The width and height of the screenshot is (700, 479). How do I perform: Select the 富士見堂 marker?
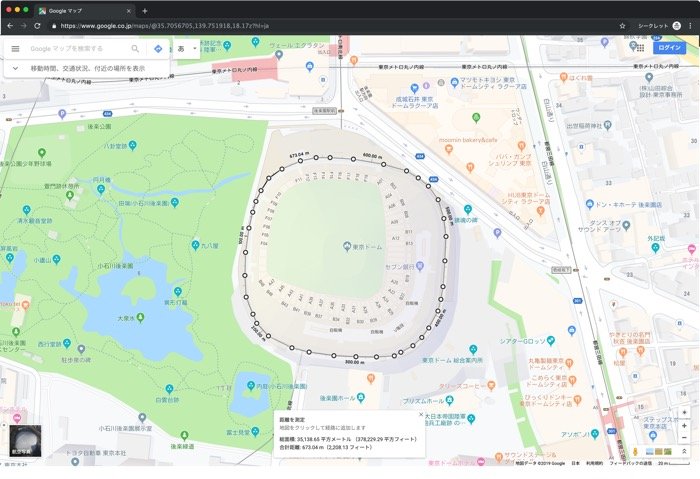255,431
